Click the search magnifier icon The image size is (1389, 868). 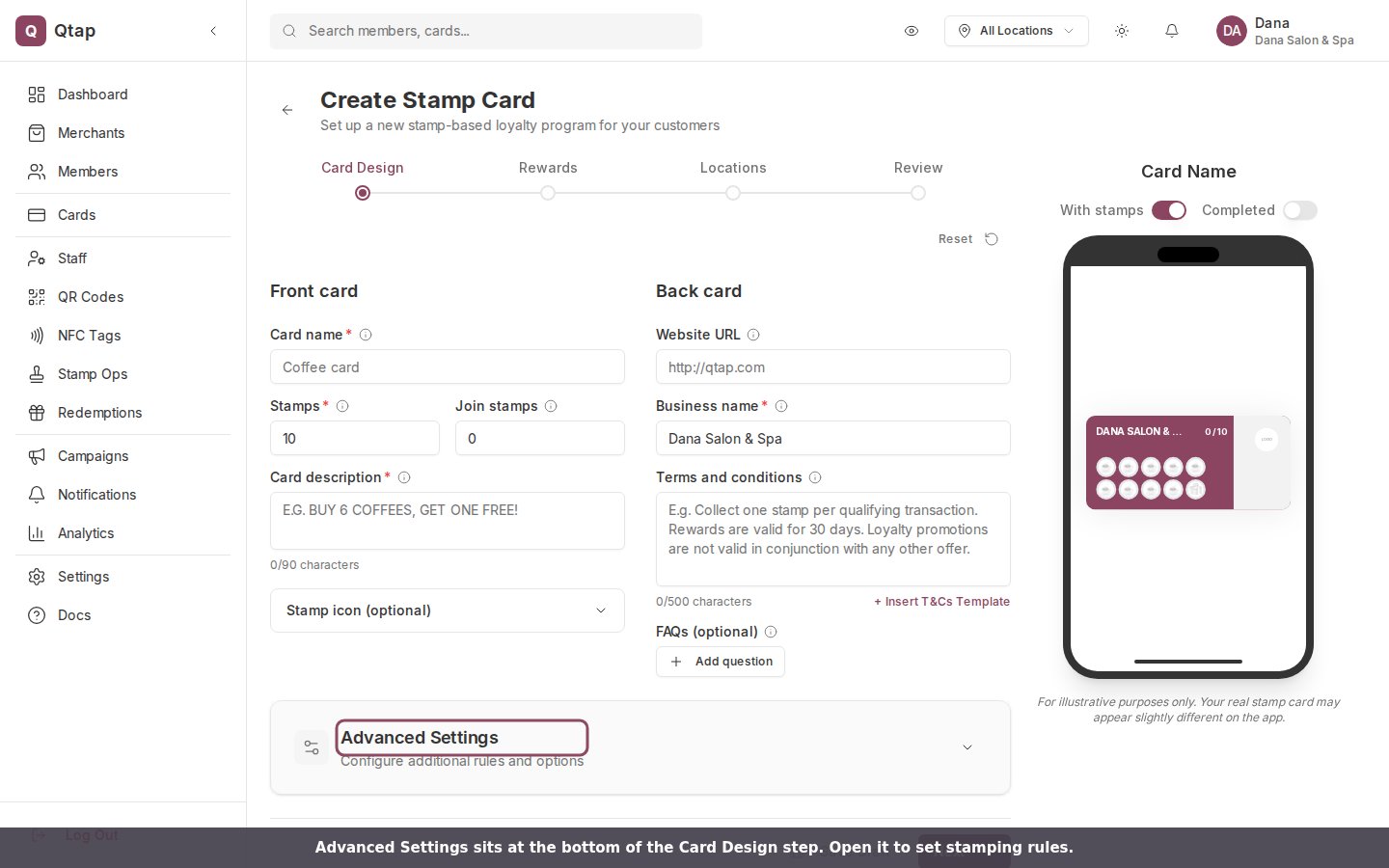click(x=288, y=31)
